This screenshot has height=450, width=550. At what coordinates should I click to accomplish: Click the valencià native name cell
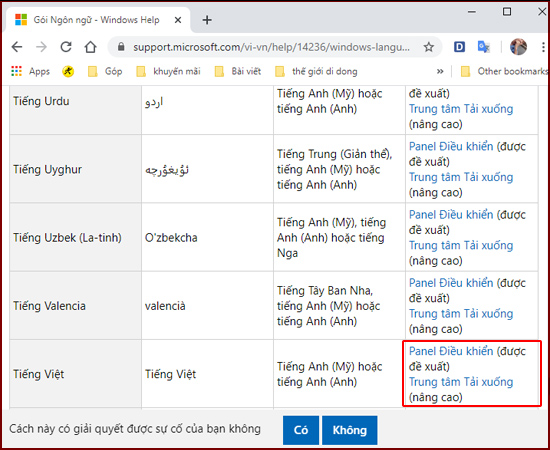pyautogui.click(x=207, y=306)
